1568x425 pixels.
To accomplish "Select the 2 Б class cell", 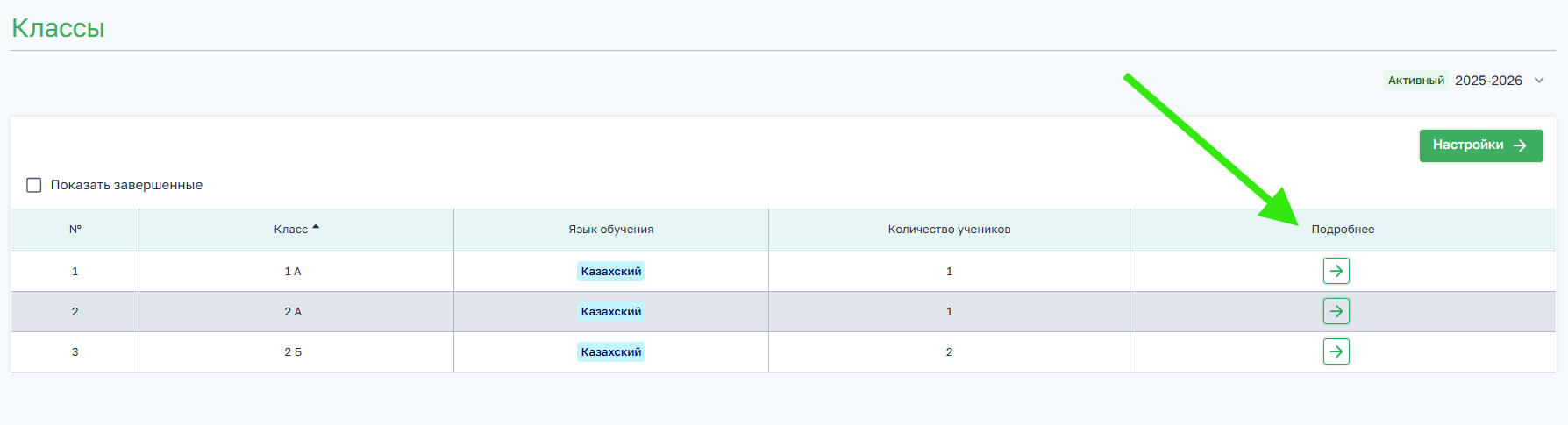I will pos(293,352).
